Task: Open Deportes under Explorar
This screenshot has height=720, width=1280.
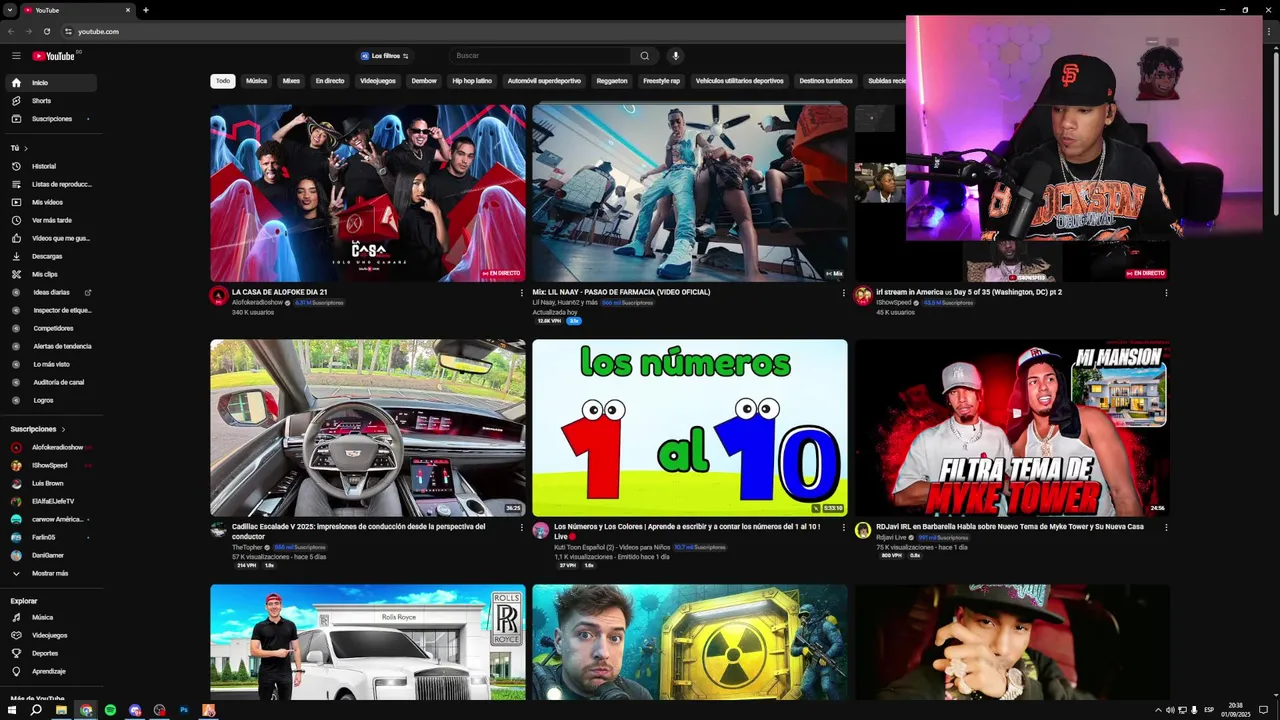Action: click(50, 653)
